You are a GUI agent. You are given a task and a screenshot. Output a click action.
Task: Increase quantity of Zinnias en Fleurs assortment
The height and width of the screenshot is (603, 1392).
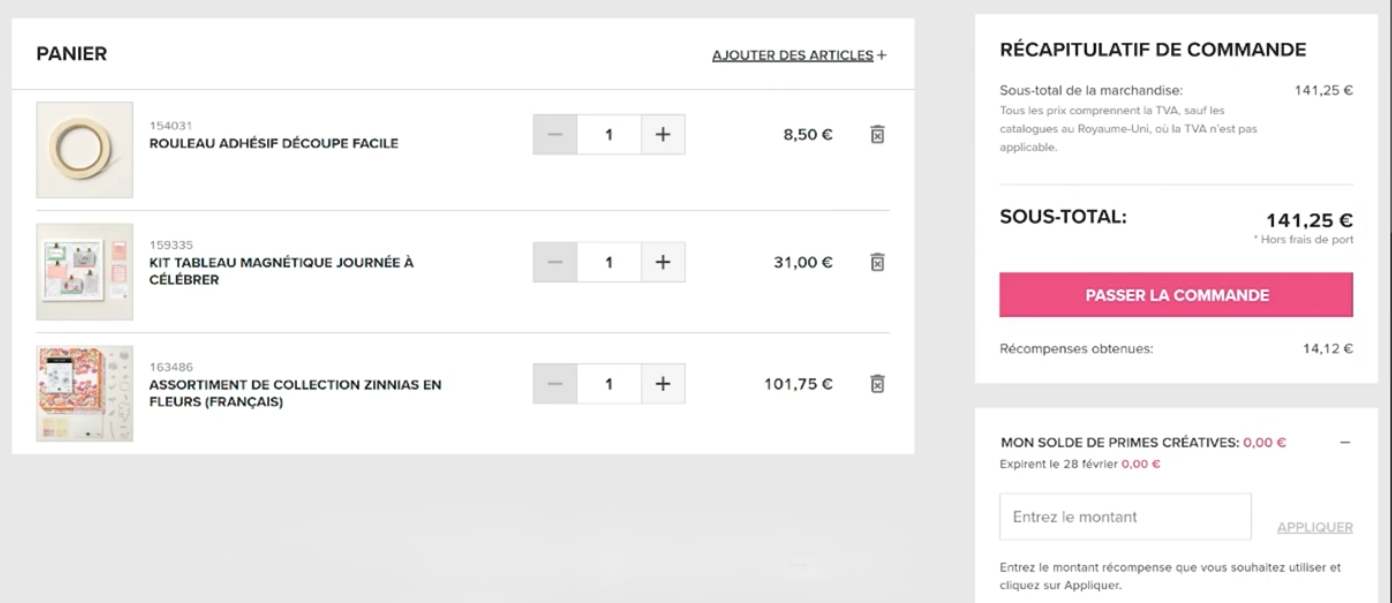(x=663, y=384)
